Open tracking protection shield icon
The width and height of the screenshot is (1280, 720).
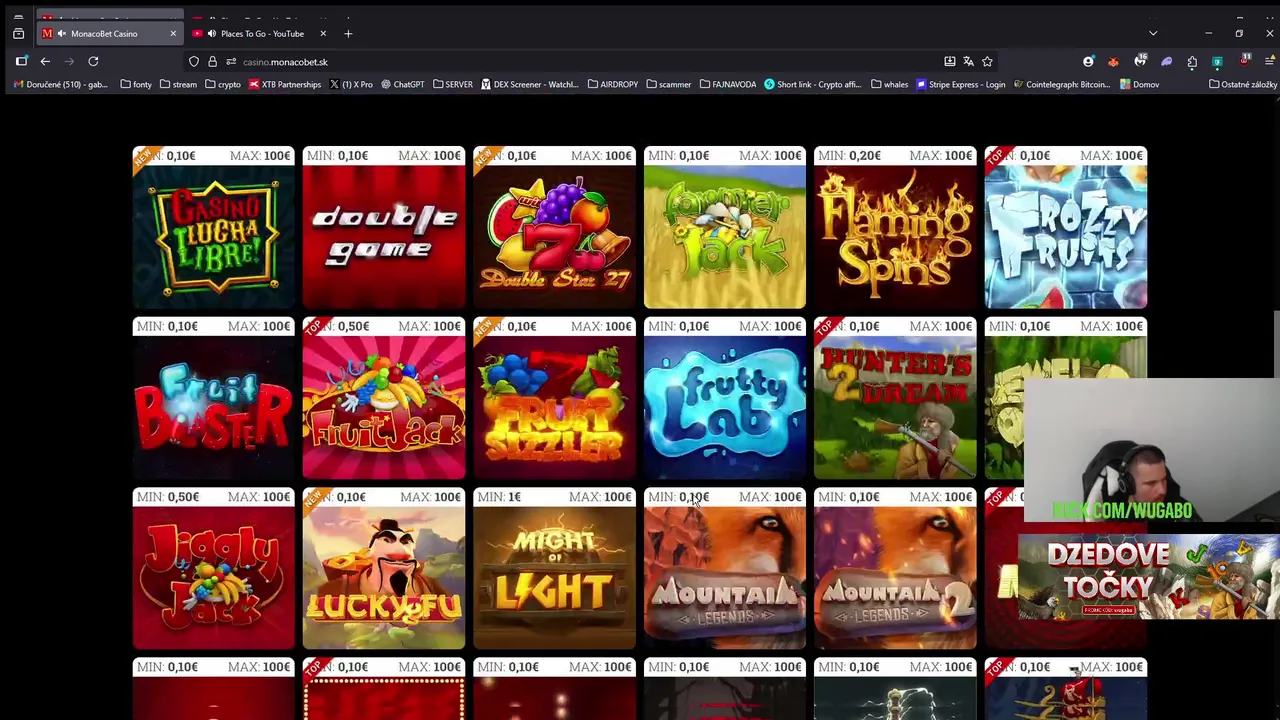[x=194, y=62]
